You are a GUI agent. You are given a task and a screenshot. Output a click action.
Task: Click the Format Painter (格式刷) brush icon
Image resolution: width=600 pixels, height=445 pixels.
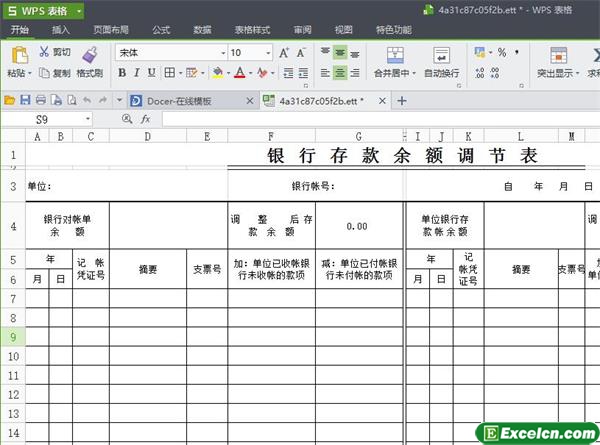(88, 54)
